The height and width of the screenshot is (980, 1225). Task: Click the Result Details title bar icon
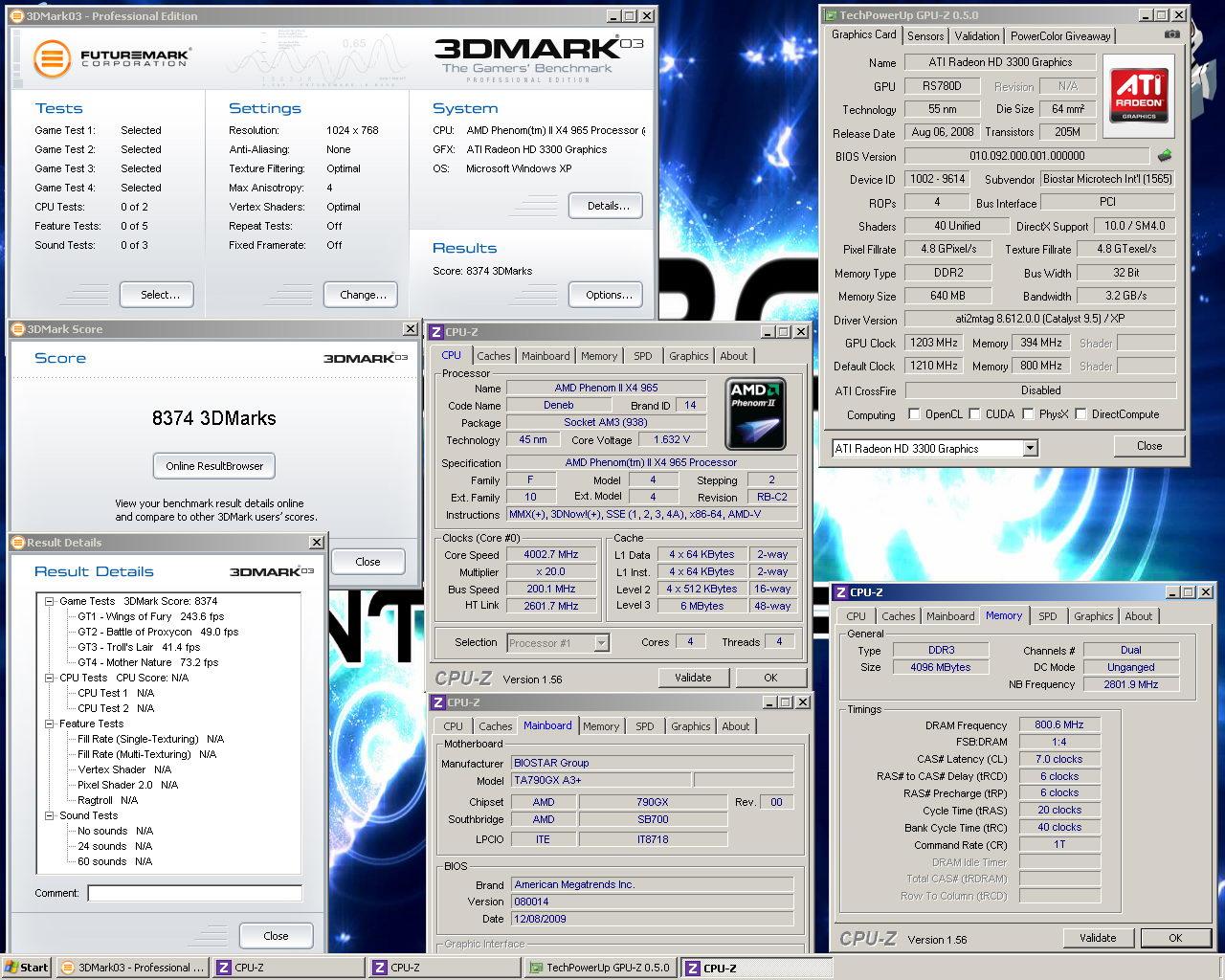[x=18, y=543]
